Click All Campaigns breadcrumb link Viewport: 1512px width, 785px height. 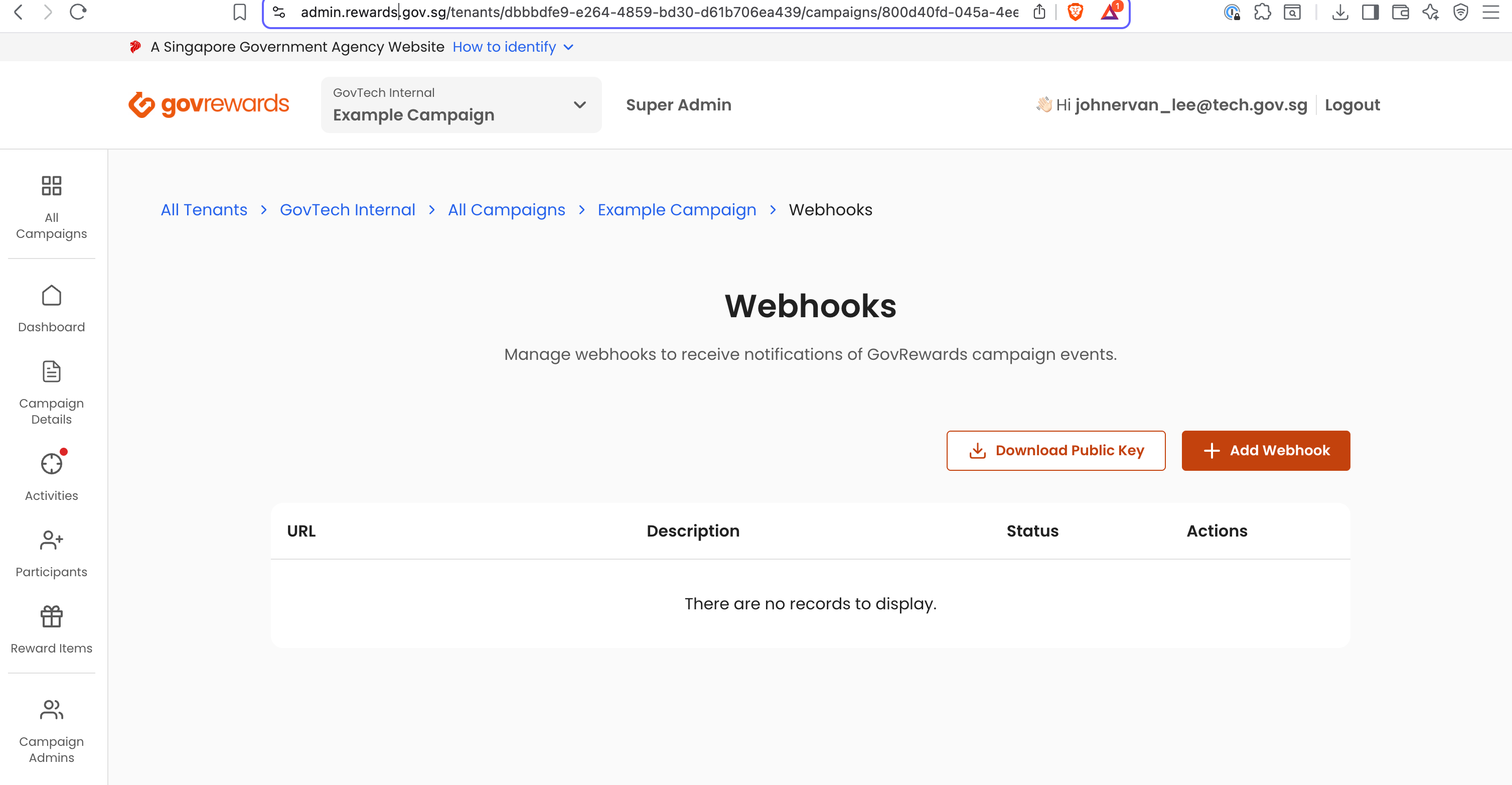click(507, 210)
